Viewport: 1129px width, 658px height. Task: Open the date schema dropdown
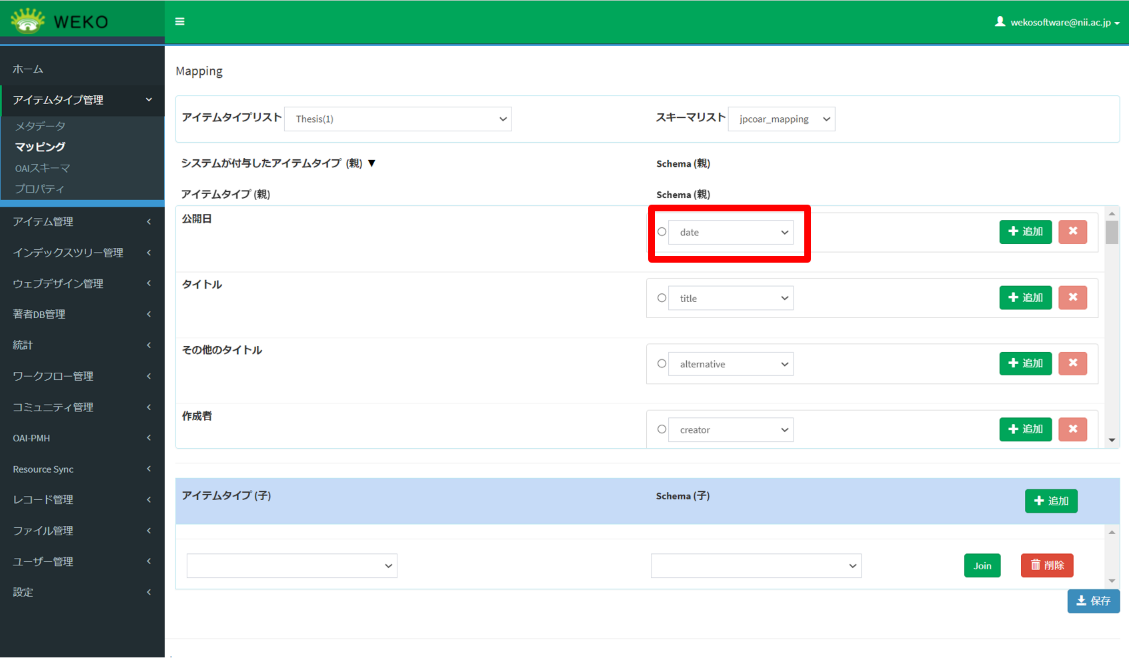pos(731,232)
